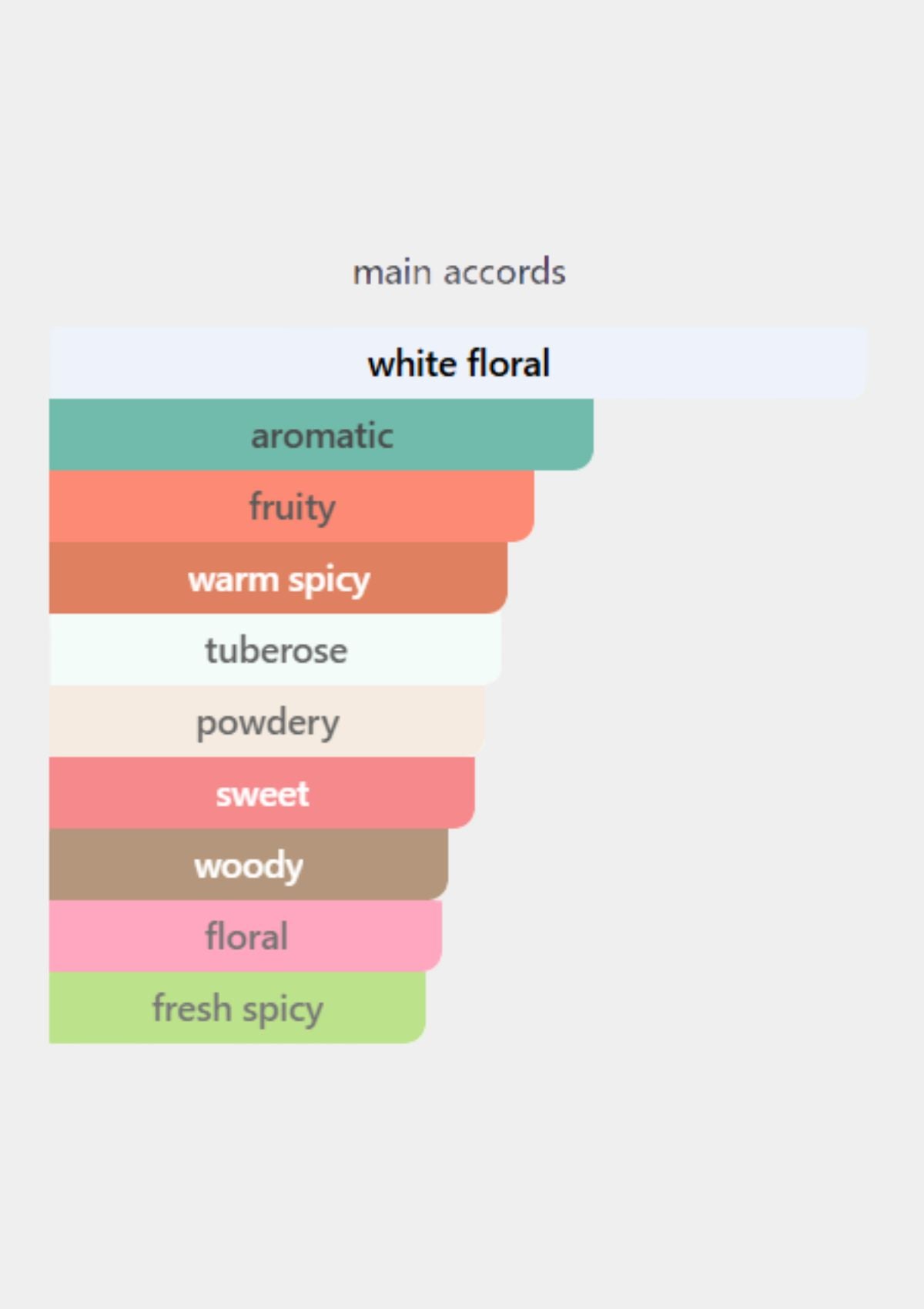Click the 'white floral' text label
The width and height of the screenshot is (924, 1309).
[x=459, y=363]
